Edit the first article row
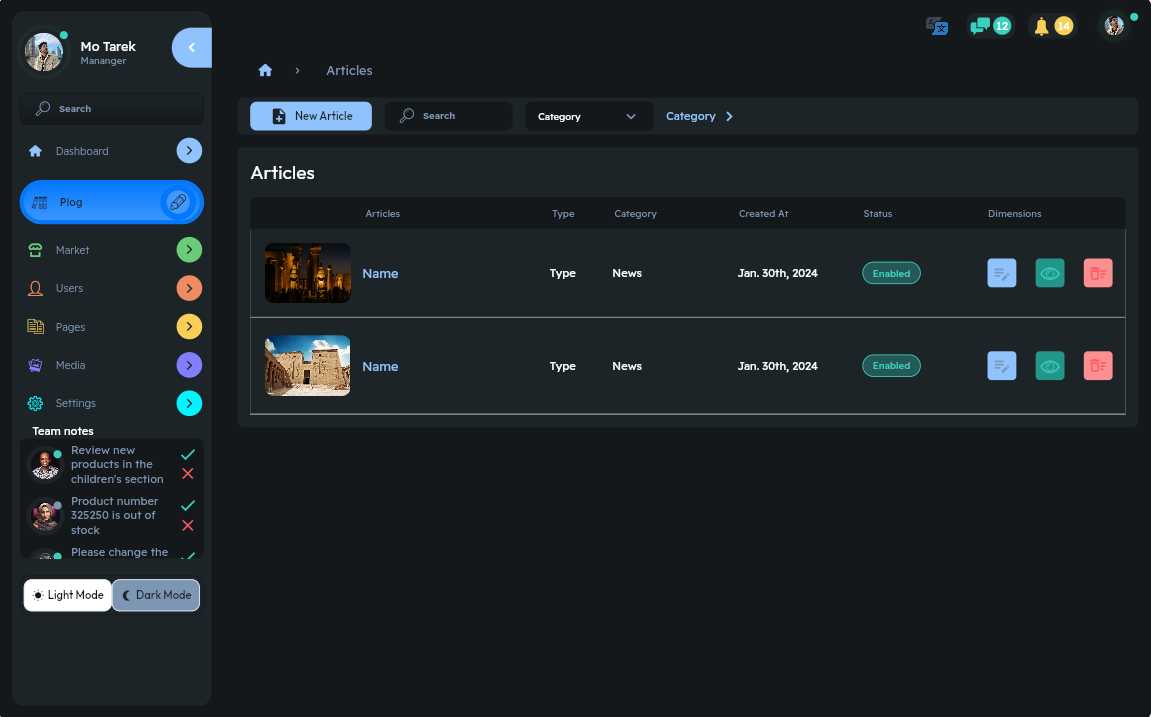1151x717 pixels. [x=1001, y=273]
